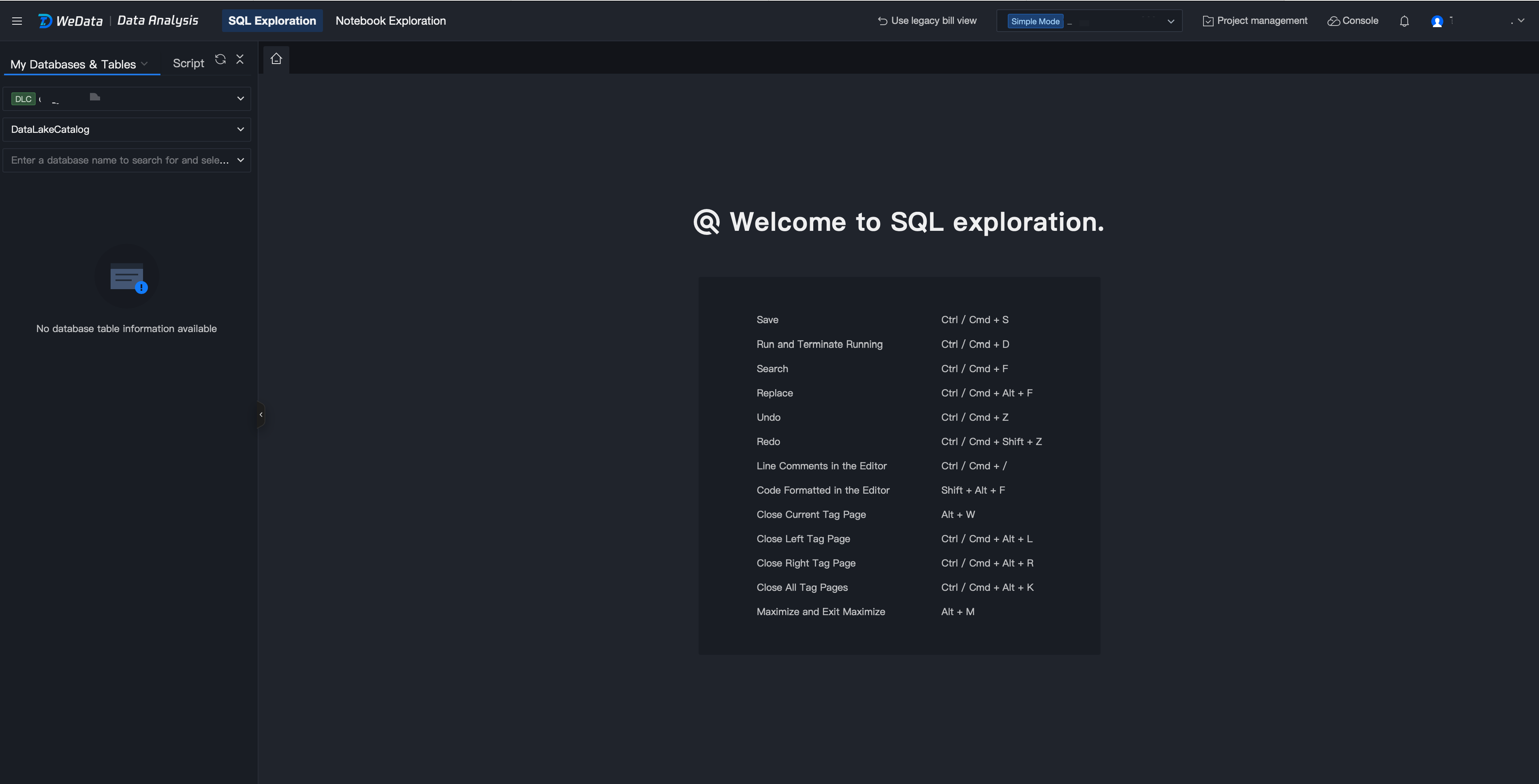Go to Project management
Image resolution: width=1539 pixels, height=784 pixels.
(x=1255, y=21)
